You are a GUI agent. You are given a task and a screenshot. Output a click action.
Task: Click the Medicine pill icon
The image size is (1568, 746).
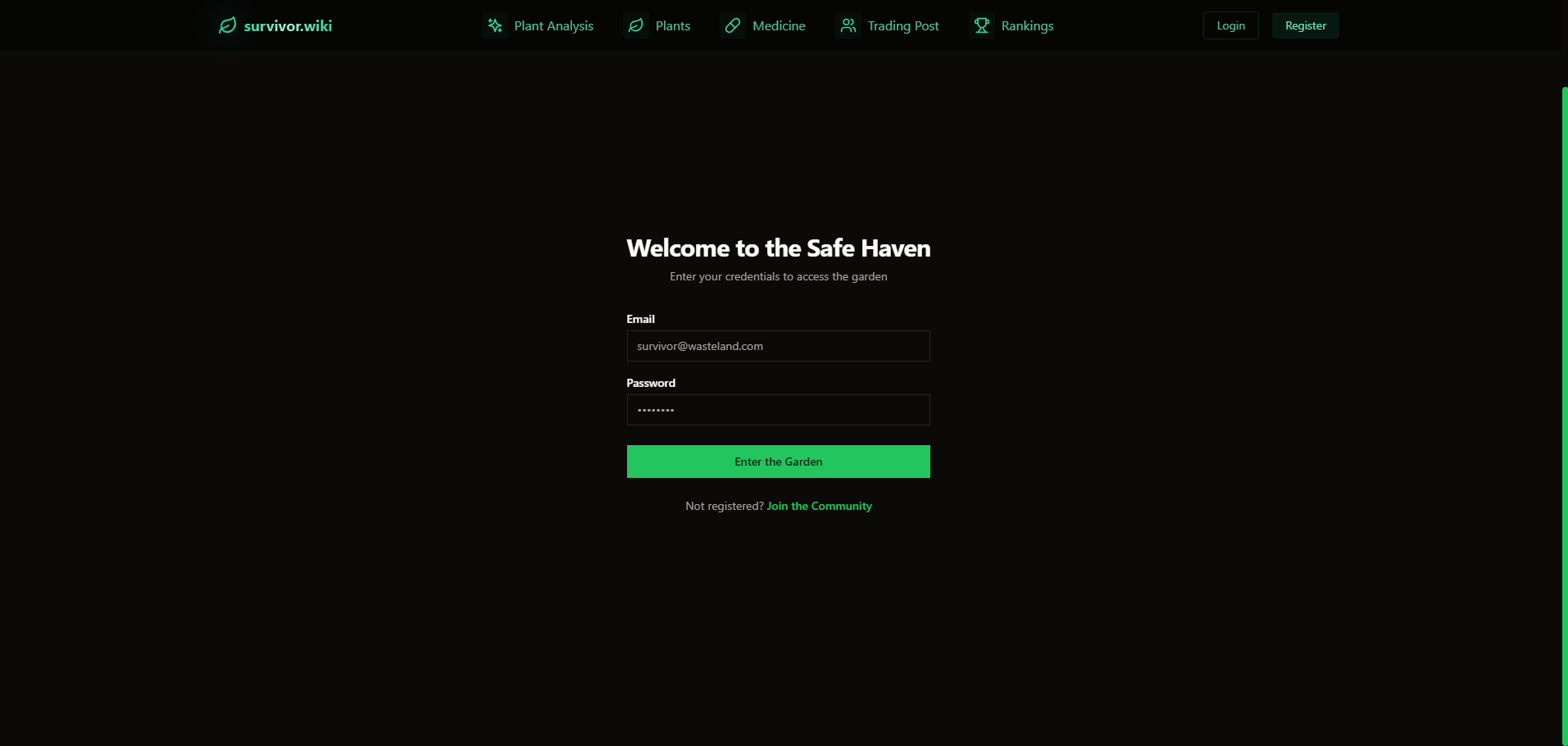click(733, 25)
